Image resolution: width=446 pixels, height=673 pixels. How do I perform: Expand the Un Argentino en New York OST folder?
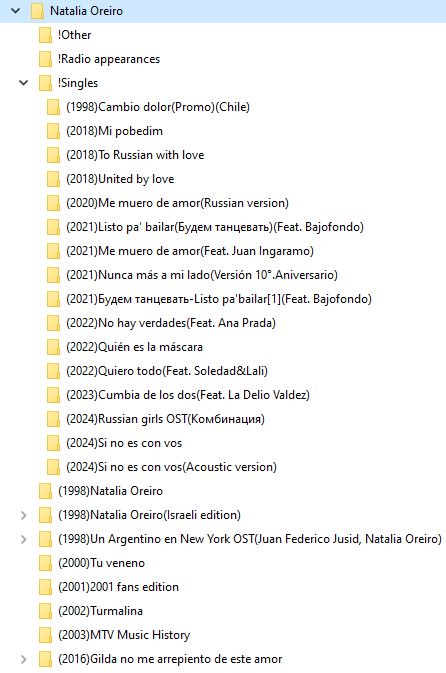click(x=24, y=539)
